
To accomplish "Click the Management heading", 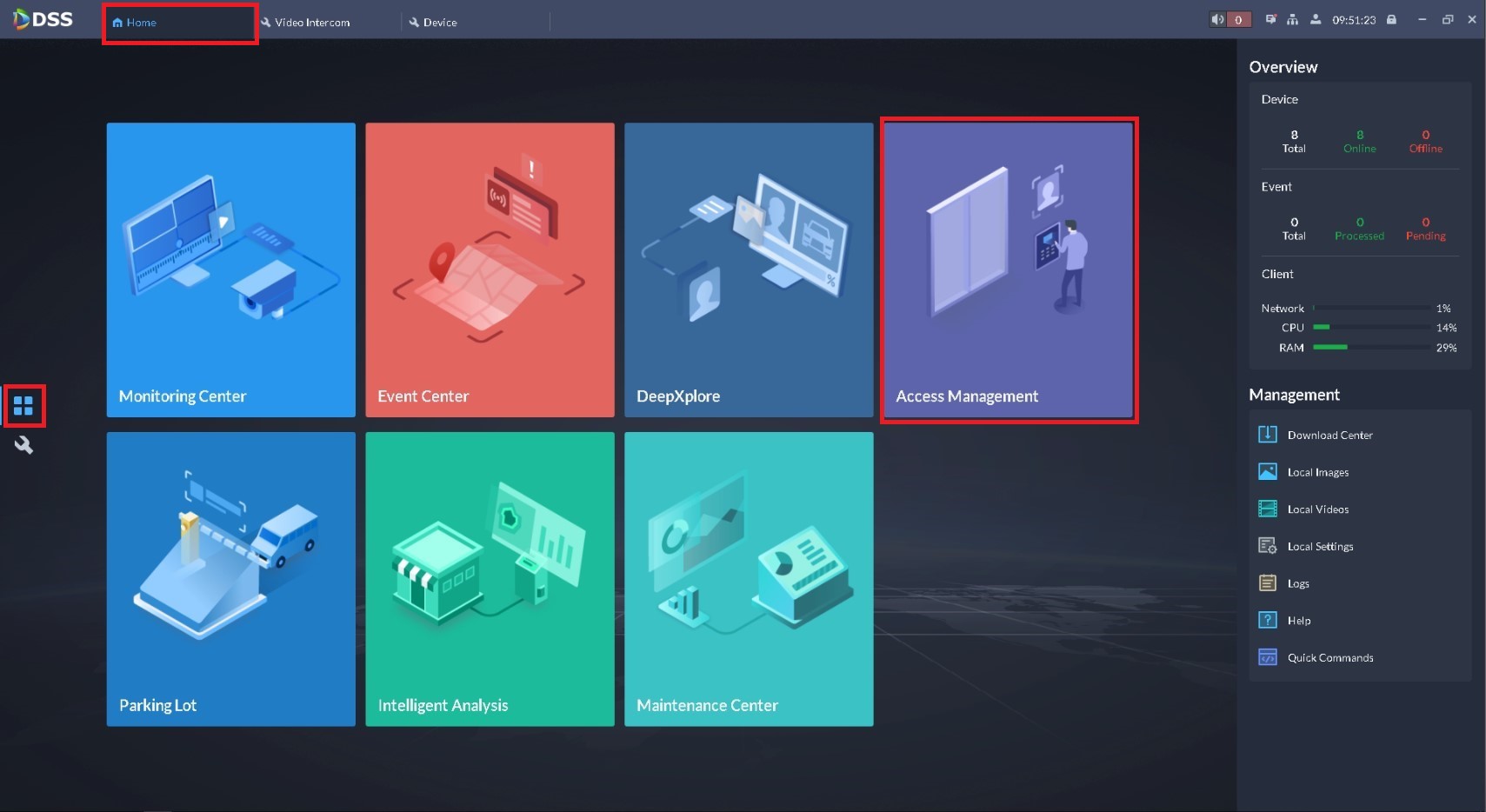I will (x=1294, y=395).
